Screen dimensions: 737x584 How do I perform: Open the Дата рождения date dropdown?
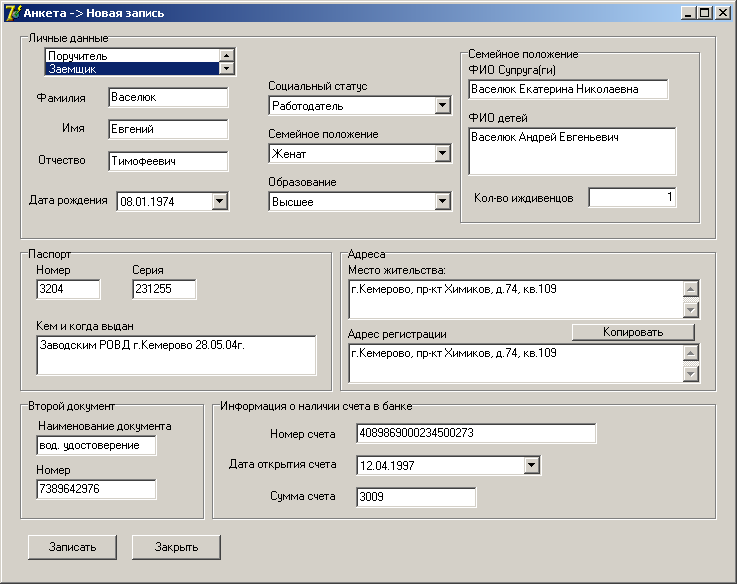point(220,201)
